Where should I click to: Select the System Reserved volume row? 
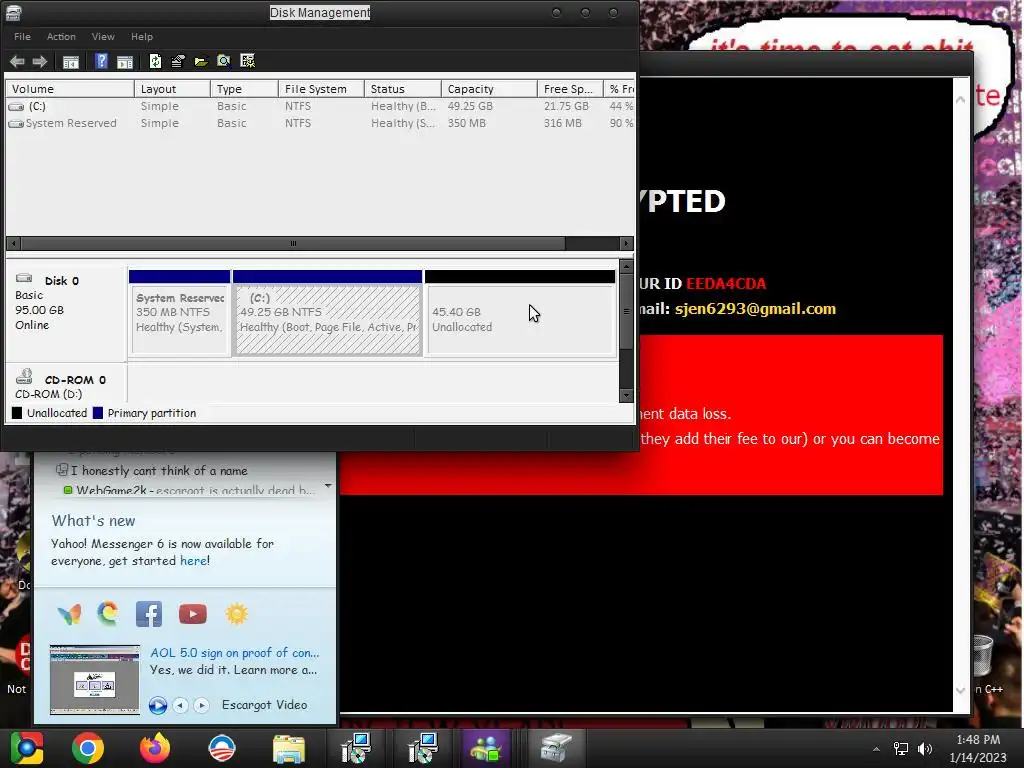tap(320, 123)
